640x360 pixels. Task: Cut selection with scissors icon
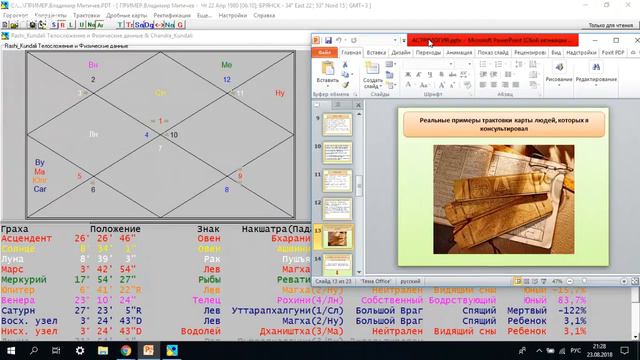tap(345, 64)
